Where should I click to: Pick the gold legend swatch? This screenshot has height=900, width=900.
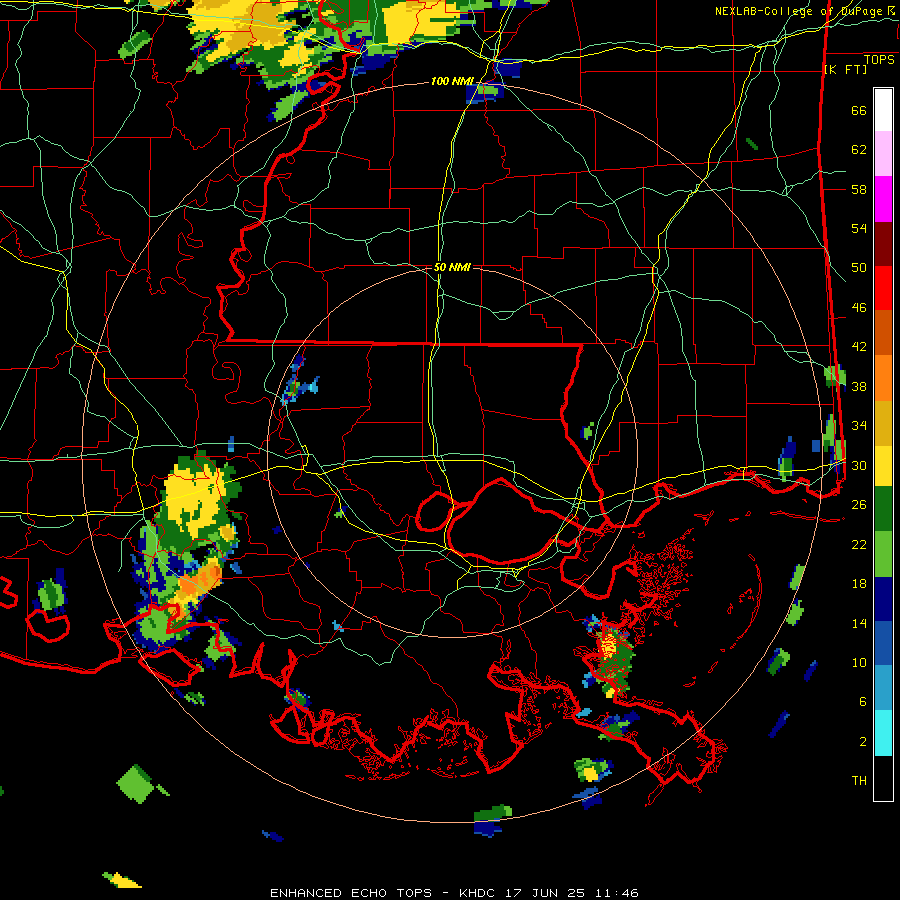click(883, 423)
